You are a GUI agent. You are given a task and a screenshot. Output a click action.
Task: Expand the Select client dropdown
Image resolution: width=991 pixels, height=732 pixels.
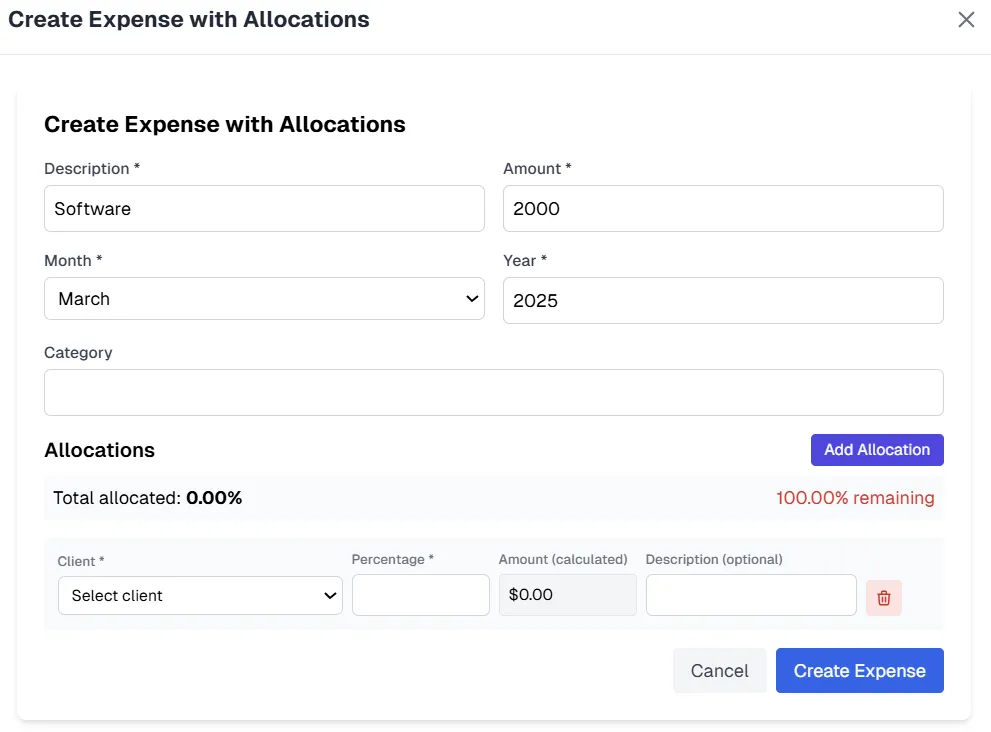tap(200, 596)
